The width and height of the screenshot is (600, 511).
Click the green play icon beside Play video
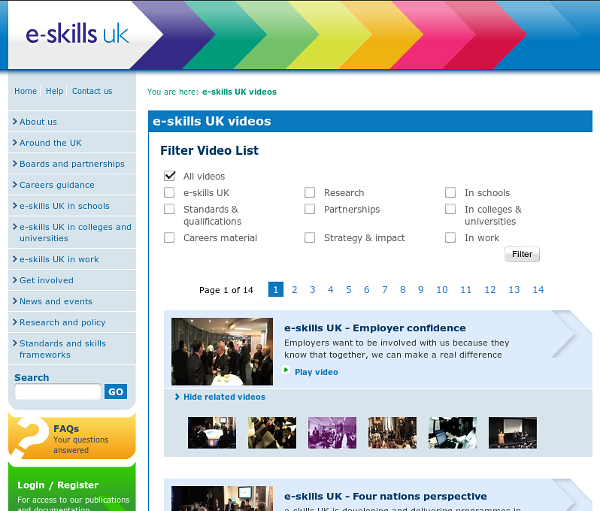click(x=285, y=370)
